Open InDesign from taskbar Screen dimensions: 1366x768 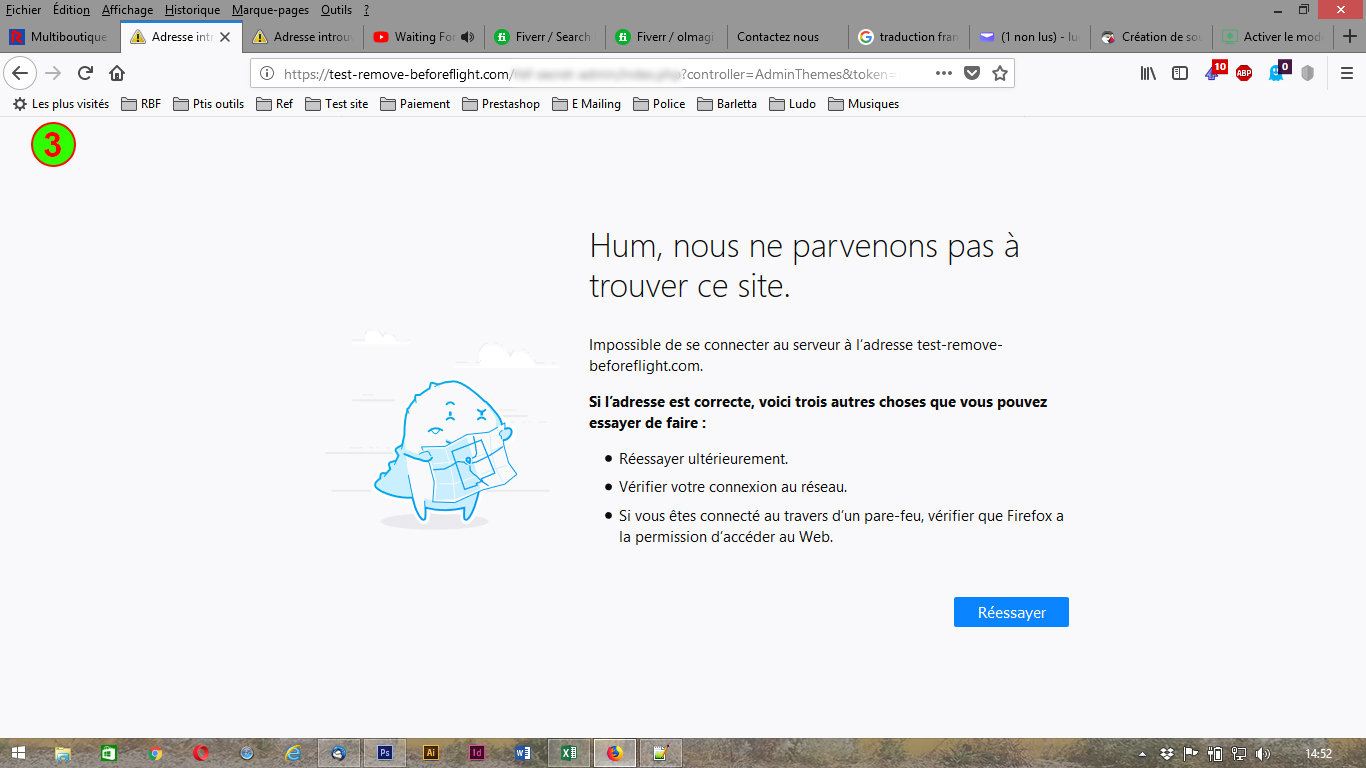click(477, 753)
